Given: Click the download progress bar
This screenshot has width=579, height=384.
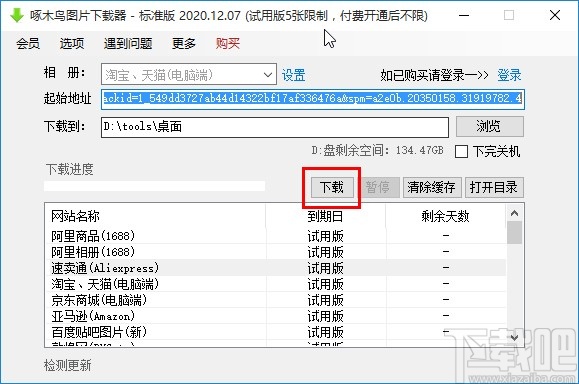Looking at the screenshot, I should coord(154,186).
